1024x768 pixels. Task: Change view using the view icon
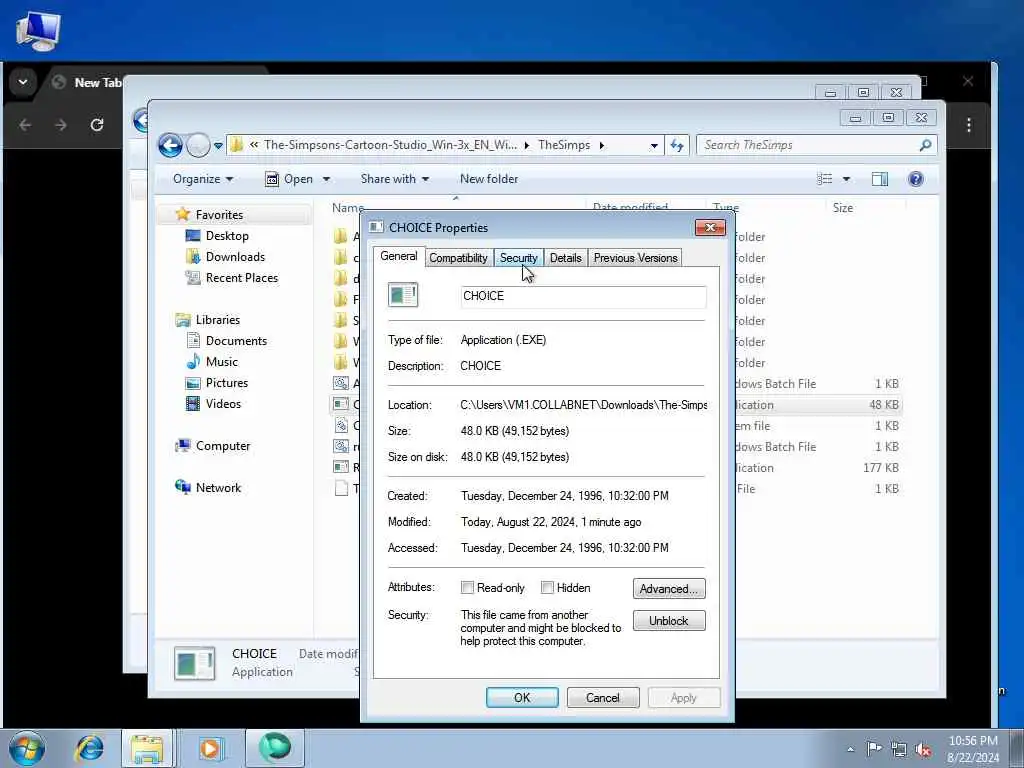tap(825, 179)
